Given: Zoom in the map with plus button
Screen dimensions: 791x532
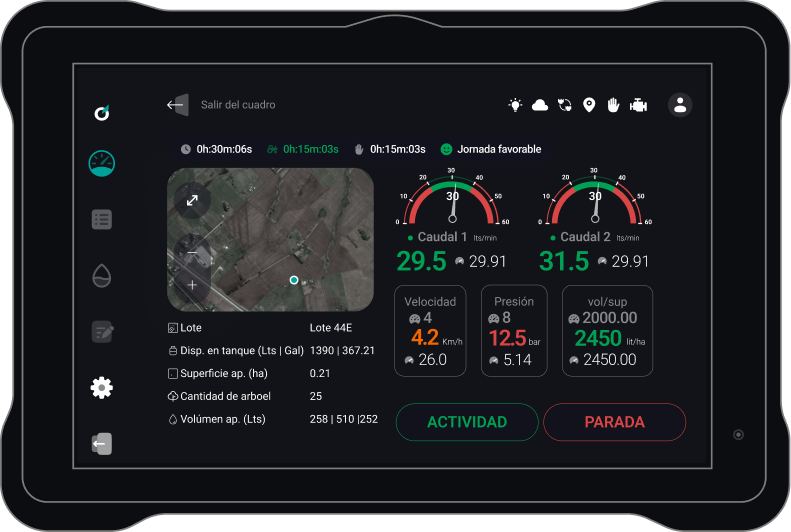Looking at the screenshot, I should click(192, 285).
